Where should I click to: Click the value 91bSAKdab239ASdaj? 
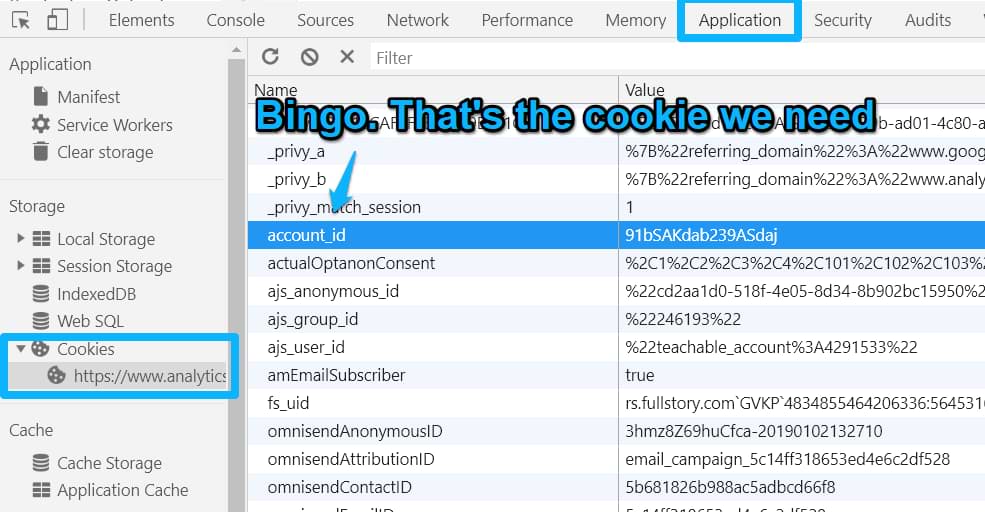pos(701,235)
